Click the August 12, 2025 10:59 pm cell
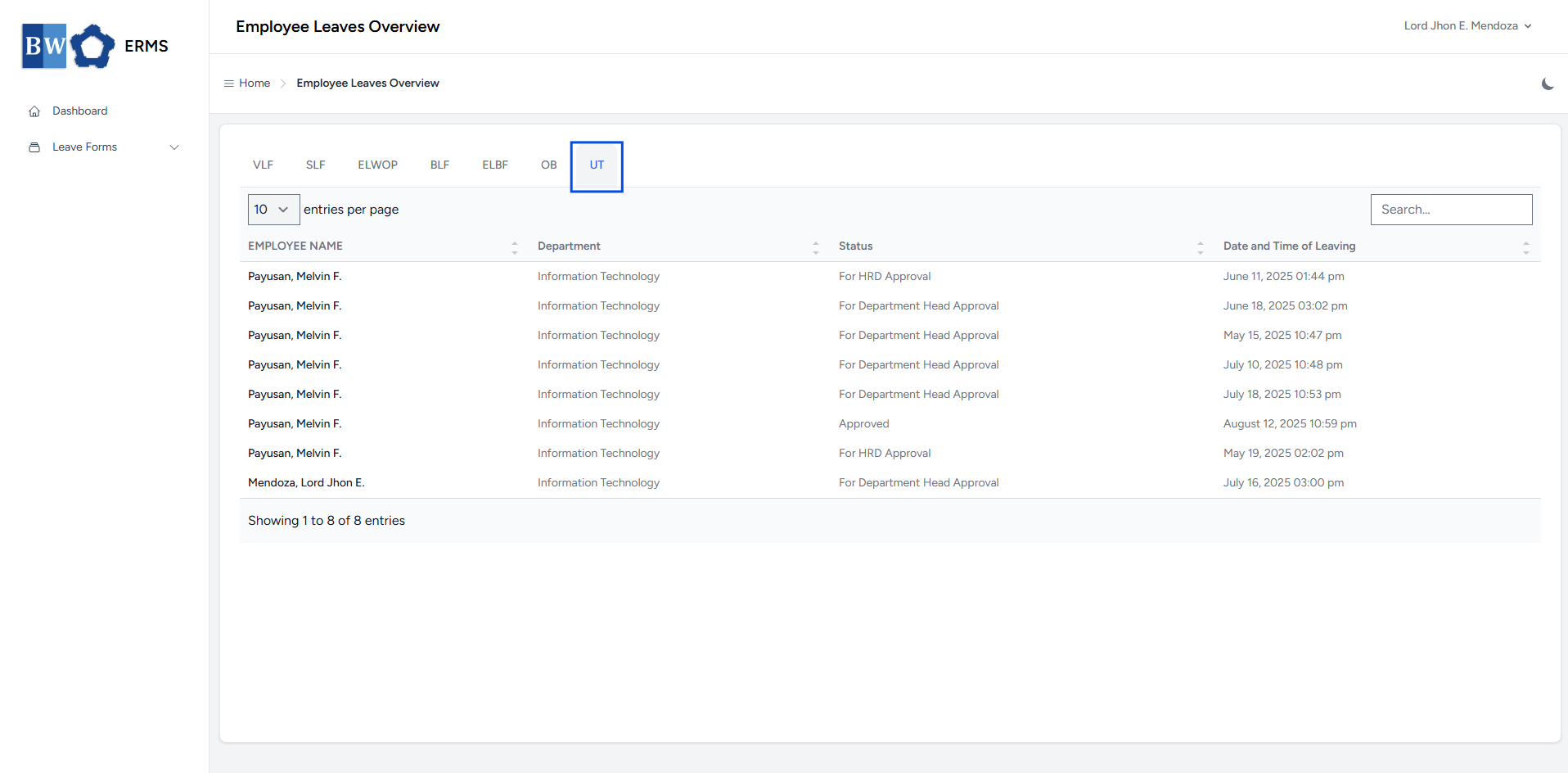Screen dimensions: 1568x773 [x=1291, y=424]
